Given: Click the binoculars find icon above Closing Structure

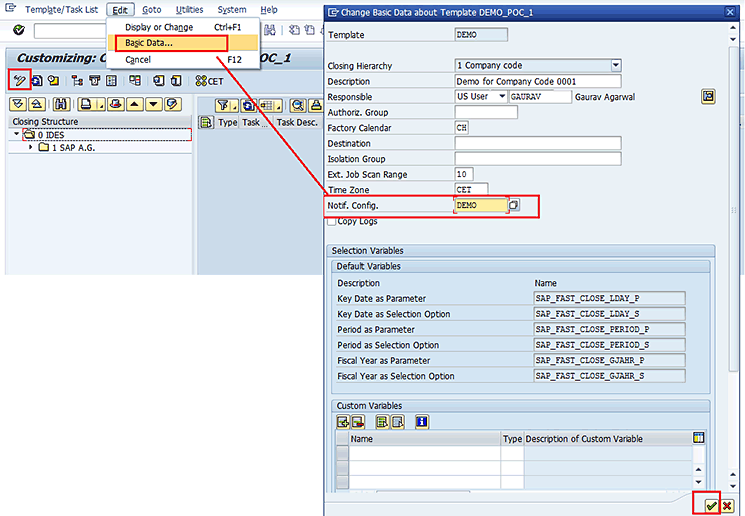Looking at the screenshot, I should tap(61, 104).
